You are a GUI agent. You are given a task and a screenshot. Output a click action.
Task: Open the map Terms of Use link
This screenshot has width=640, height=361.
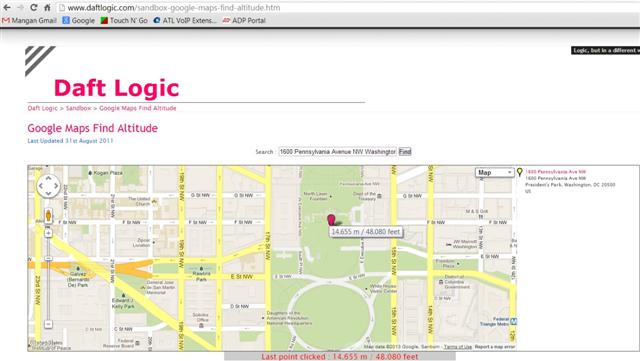(458, 347)
